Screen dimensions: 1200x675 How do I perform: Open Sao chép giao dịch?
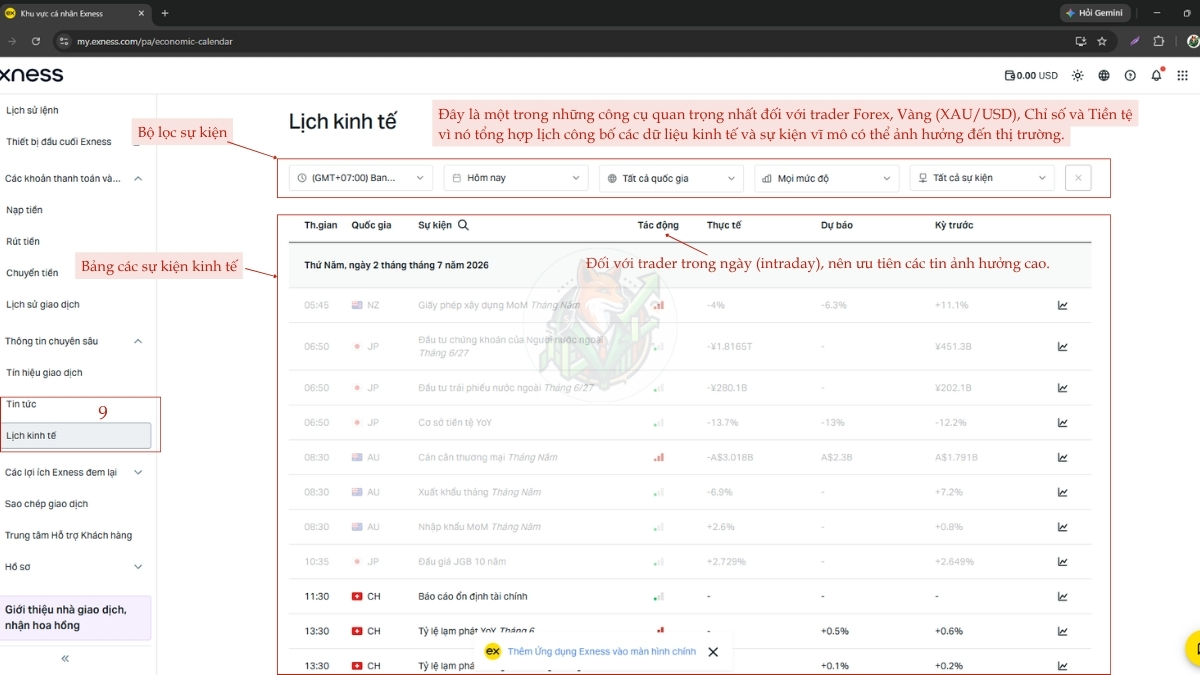click(47, 504)
